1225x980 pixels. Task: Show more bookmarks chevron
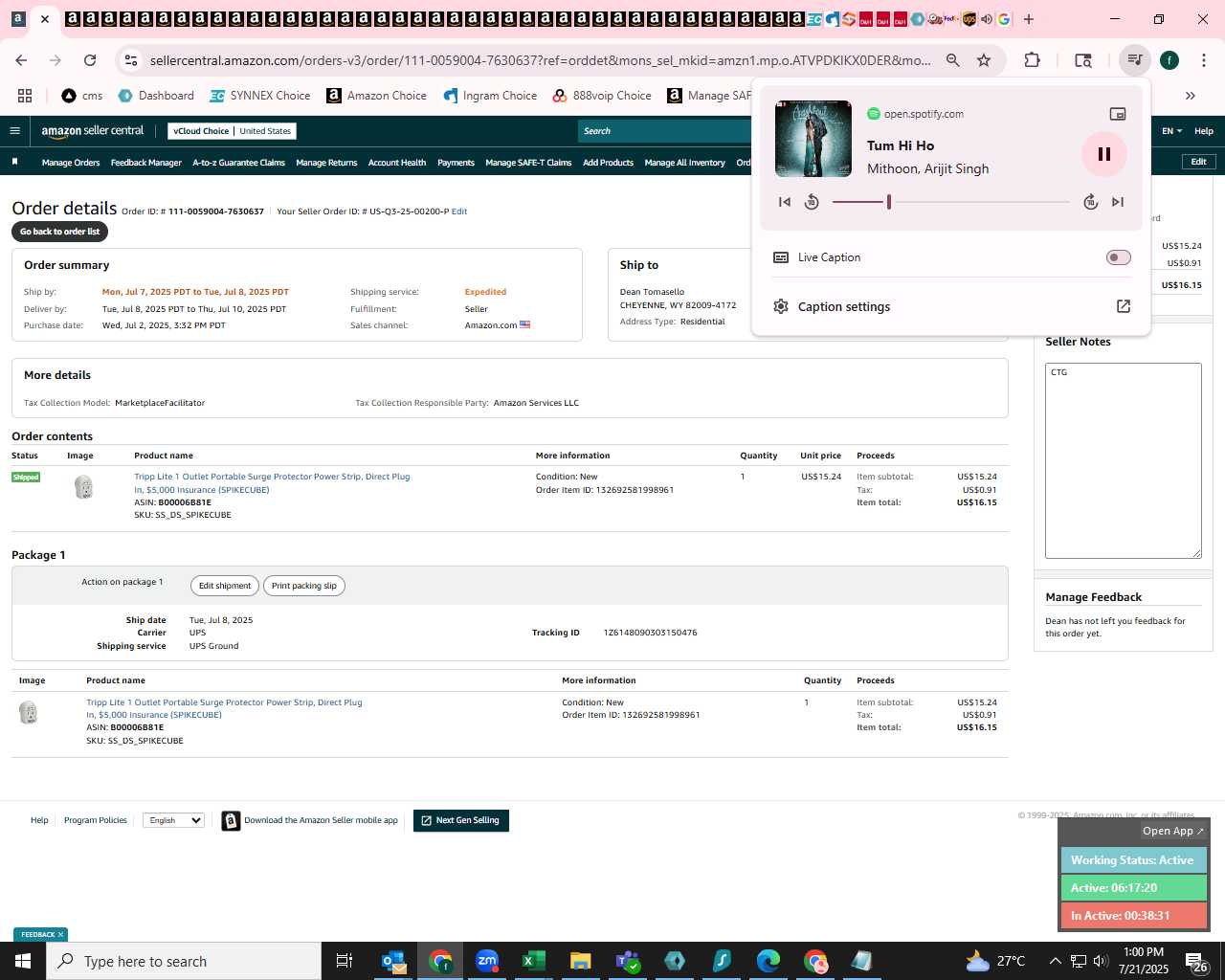[x=1191, y=96]
